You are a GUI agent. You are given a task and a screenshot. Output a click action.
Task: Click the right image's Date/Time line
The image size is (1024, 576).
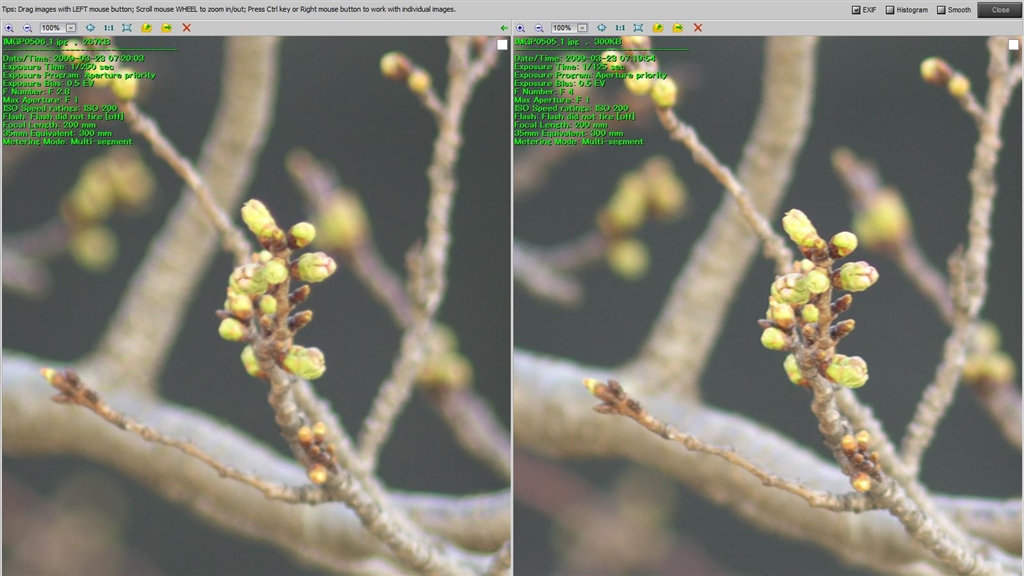click(584, 58)
